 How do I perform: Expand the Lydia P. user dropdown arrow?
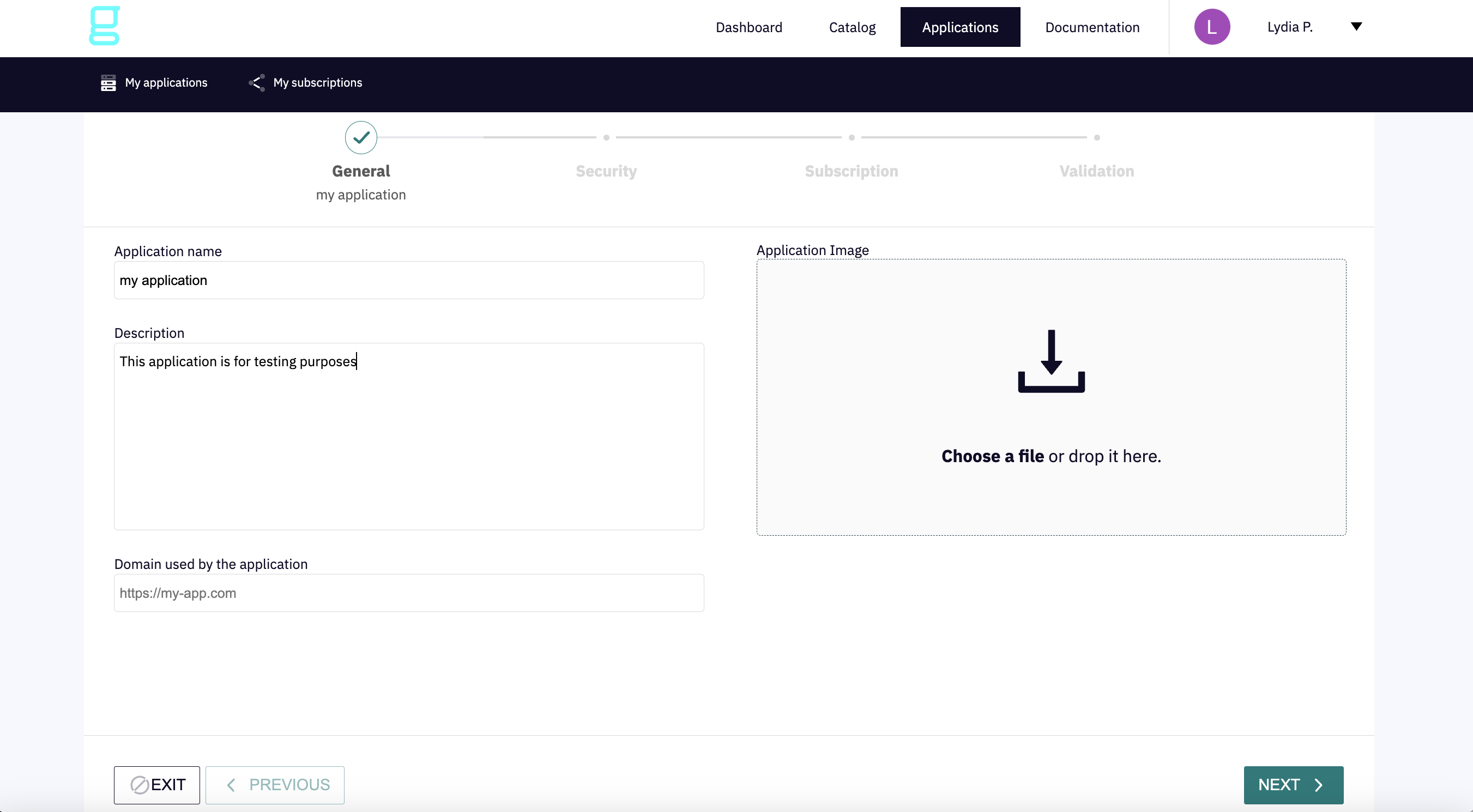[1356, 26]
